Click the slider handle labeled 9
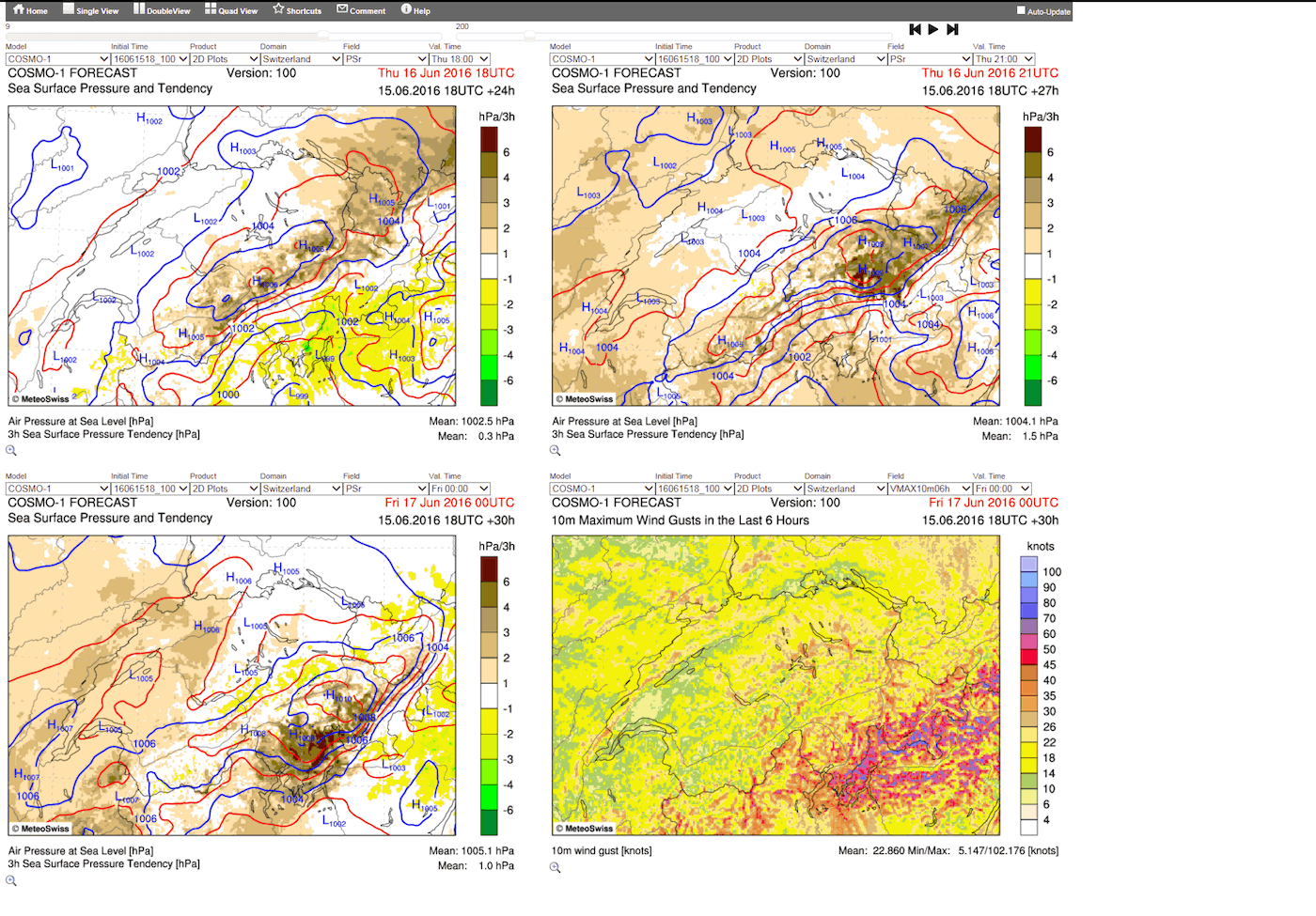Viewport: 1316px width, 916px height. pos(322,35)
